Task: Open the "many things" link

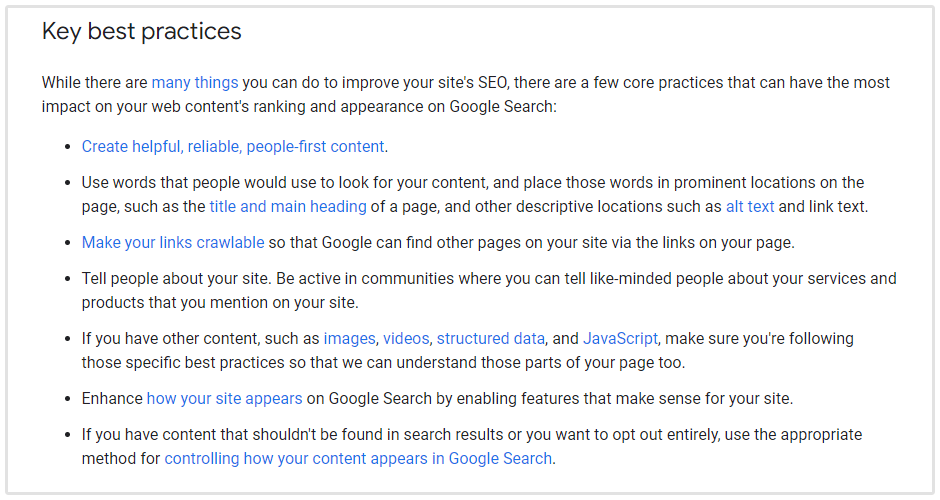Action: click(195, 82)
